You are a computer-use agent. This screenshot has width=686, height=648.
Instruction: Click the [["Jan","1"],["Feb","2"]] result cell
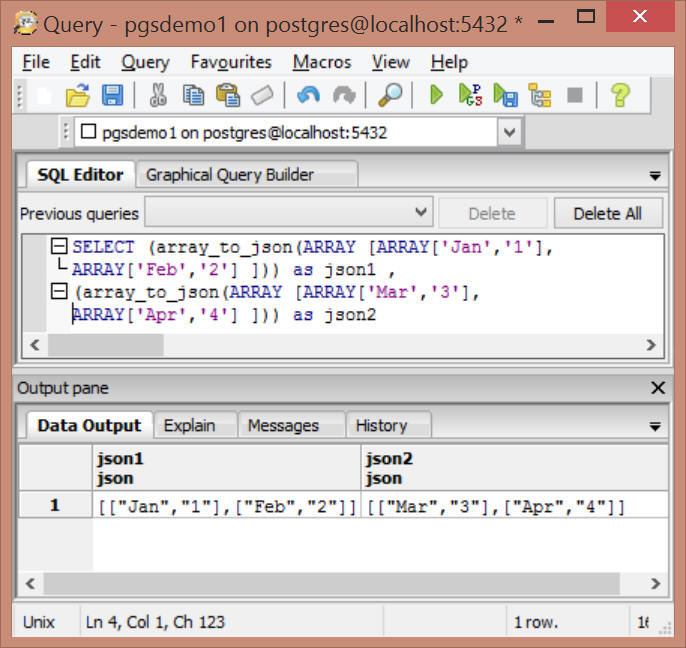[226, 506]
